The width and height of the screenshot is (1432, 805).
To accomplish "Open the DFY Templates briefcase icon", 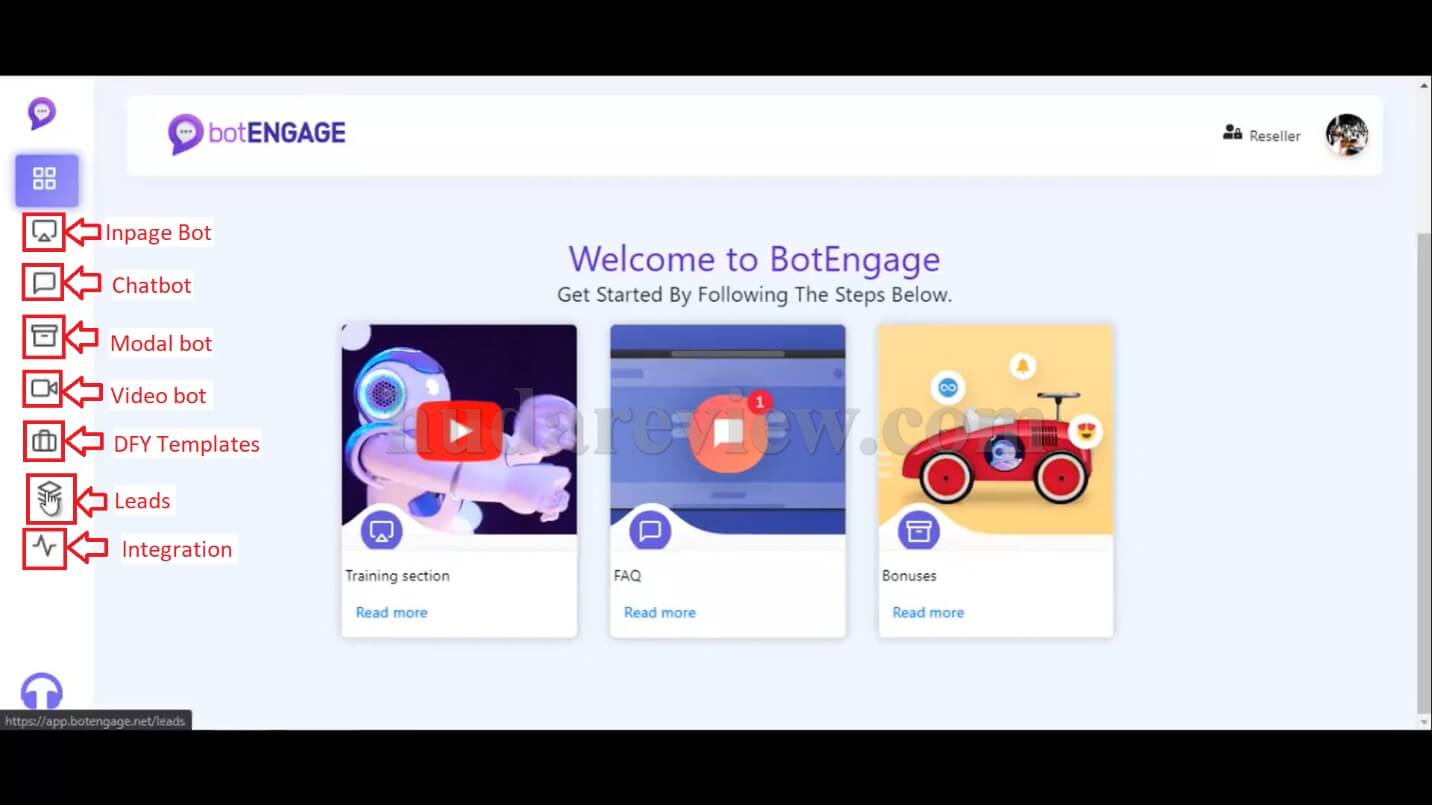I will coord(44,440).
